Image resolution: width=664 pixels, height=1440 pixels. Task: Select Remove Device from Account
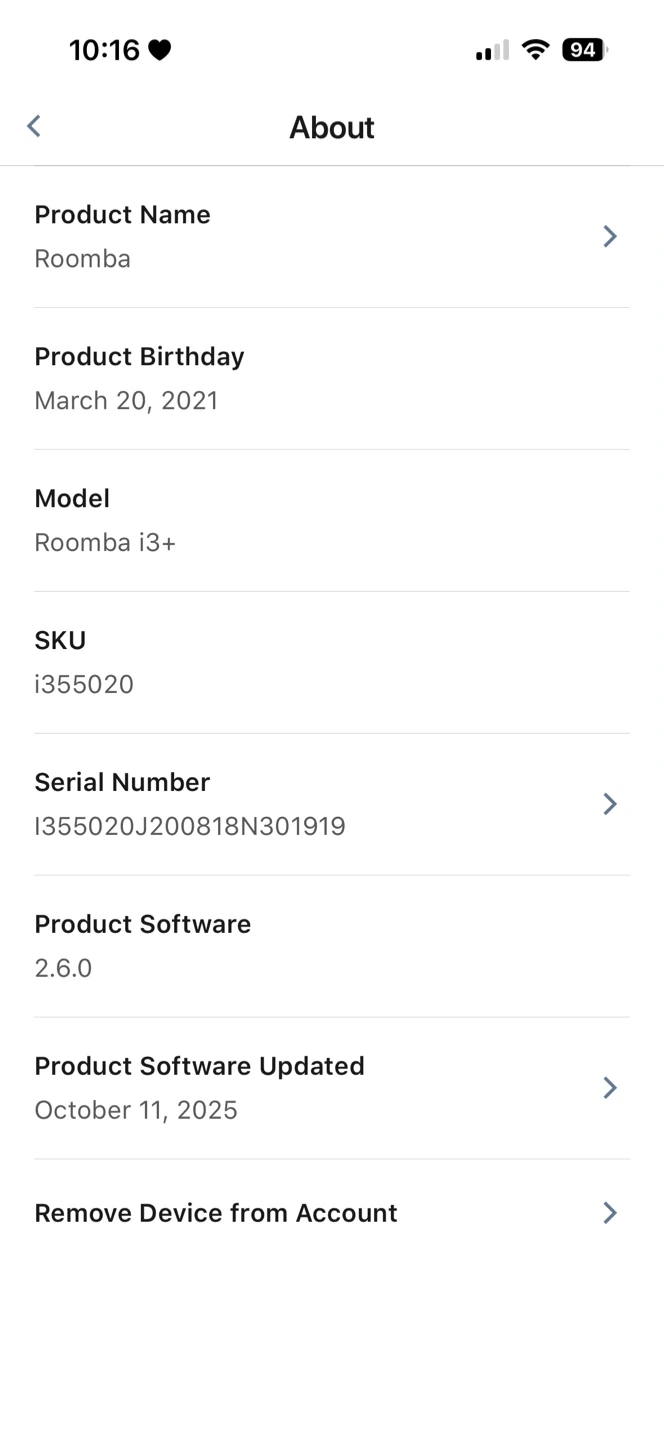click(x=216, y=1213)
